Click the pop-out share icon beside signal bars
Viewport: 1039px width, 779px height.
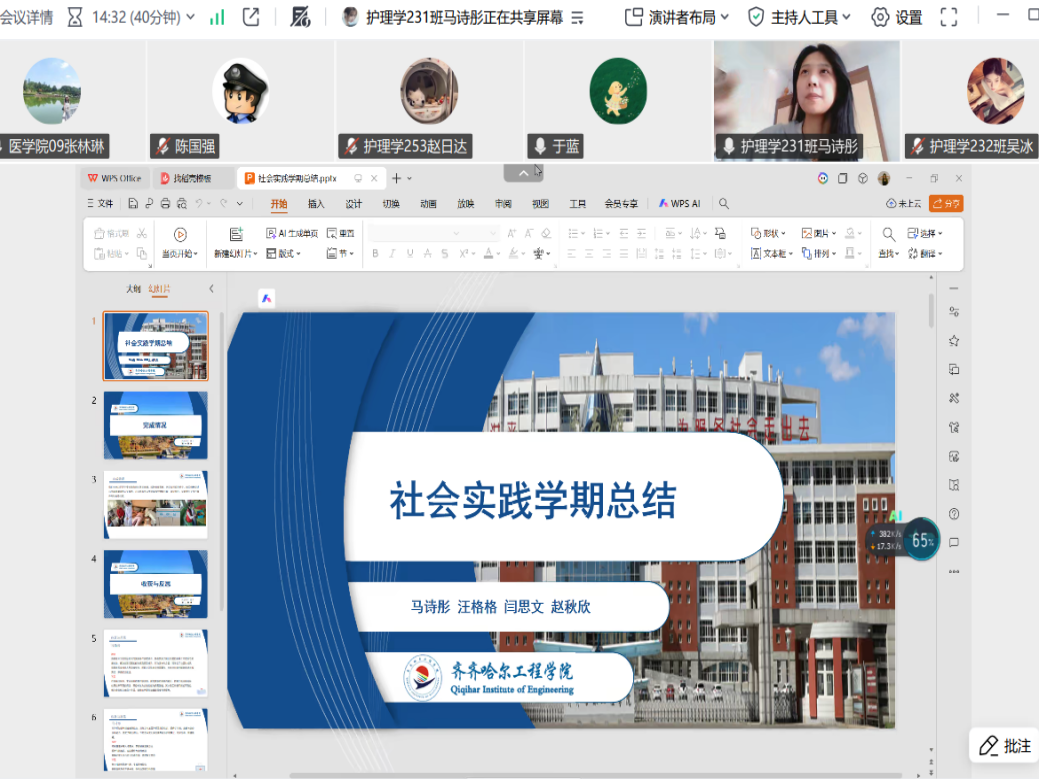click(251, 17)
